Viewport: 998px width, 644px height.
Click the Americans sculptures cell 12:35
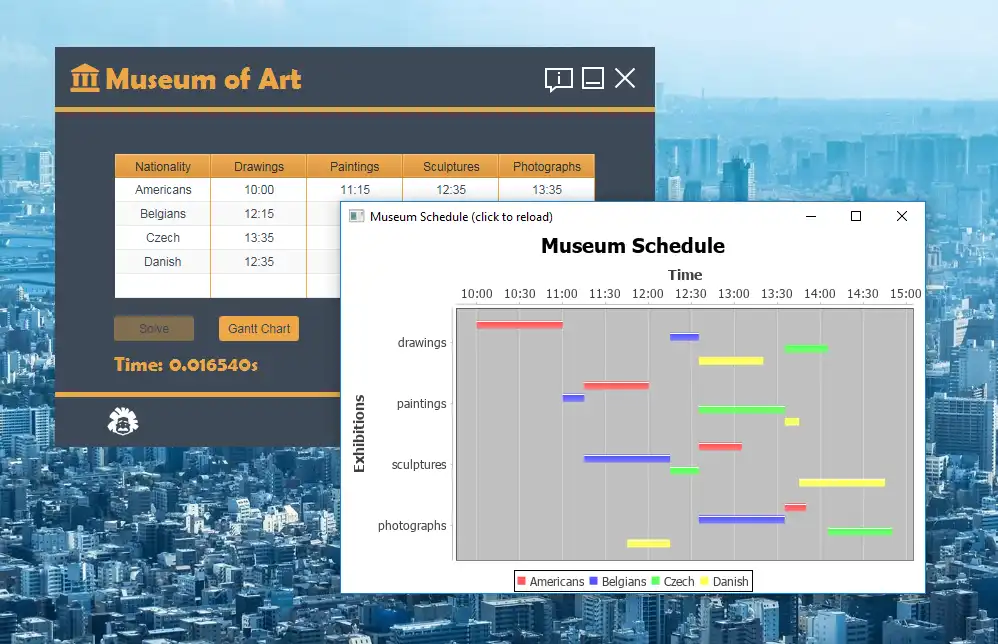(451, 190)
